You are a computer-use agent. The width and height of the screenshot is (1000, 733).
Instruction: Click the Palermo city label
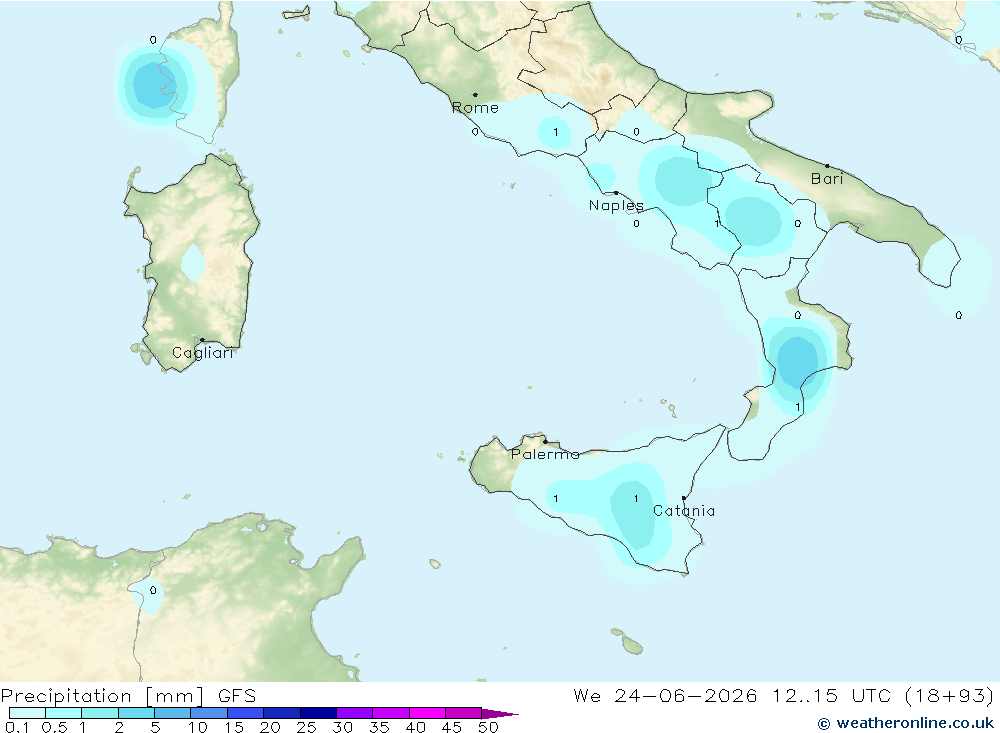[x=545, y=454]
